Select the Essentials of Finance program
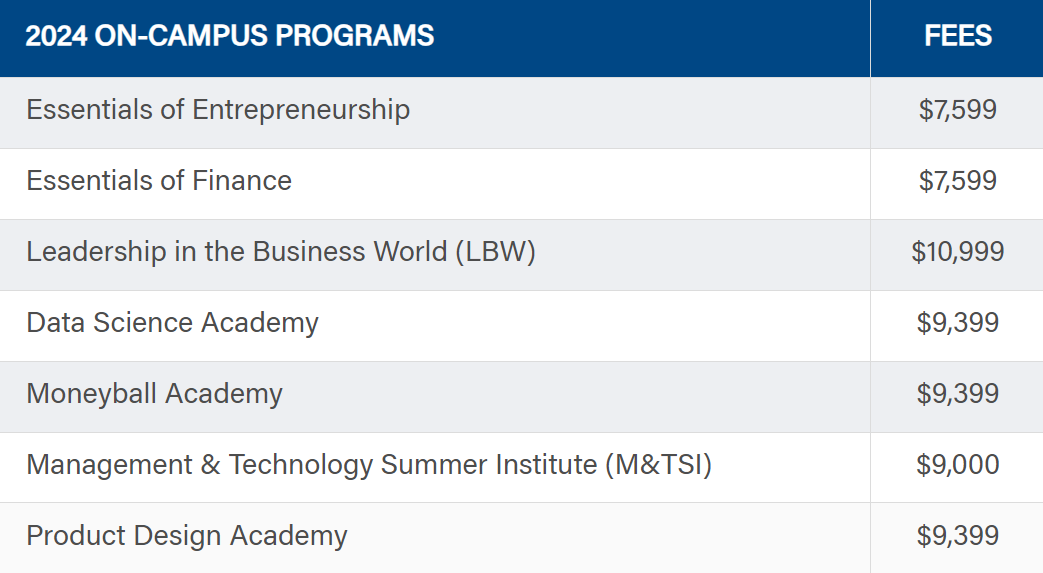Viewport: 1043px width, 573px height. click(159, 181)
